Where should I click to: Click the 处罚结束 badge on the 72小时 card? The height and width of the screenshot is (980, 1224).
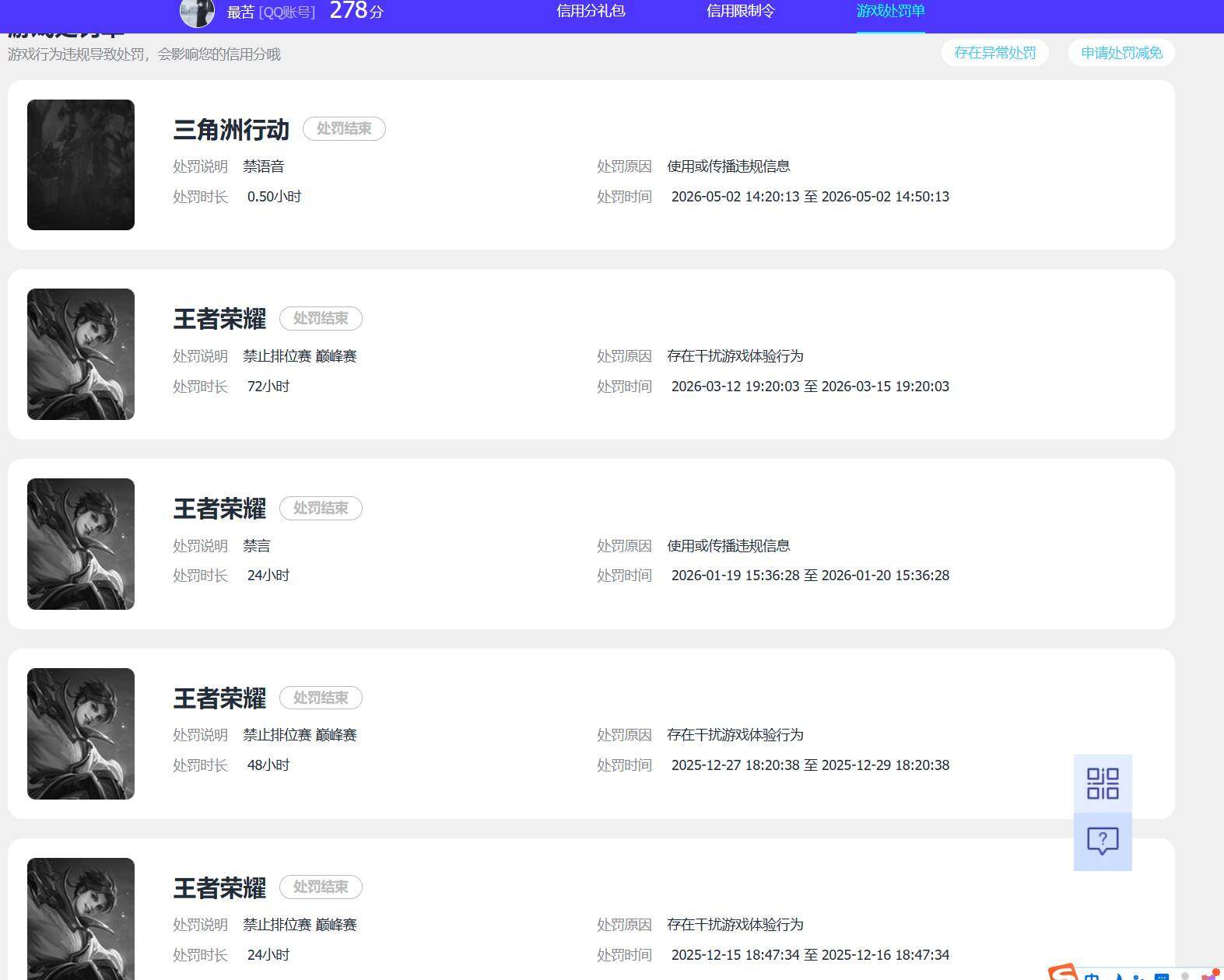click(321, 318)
